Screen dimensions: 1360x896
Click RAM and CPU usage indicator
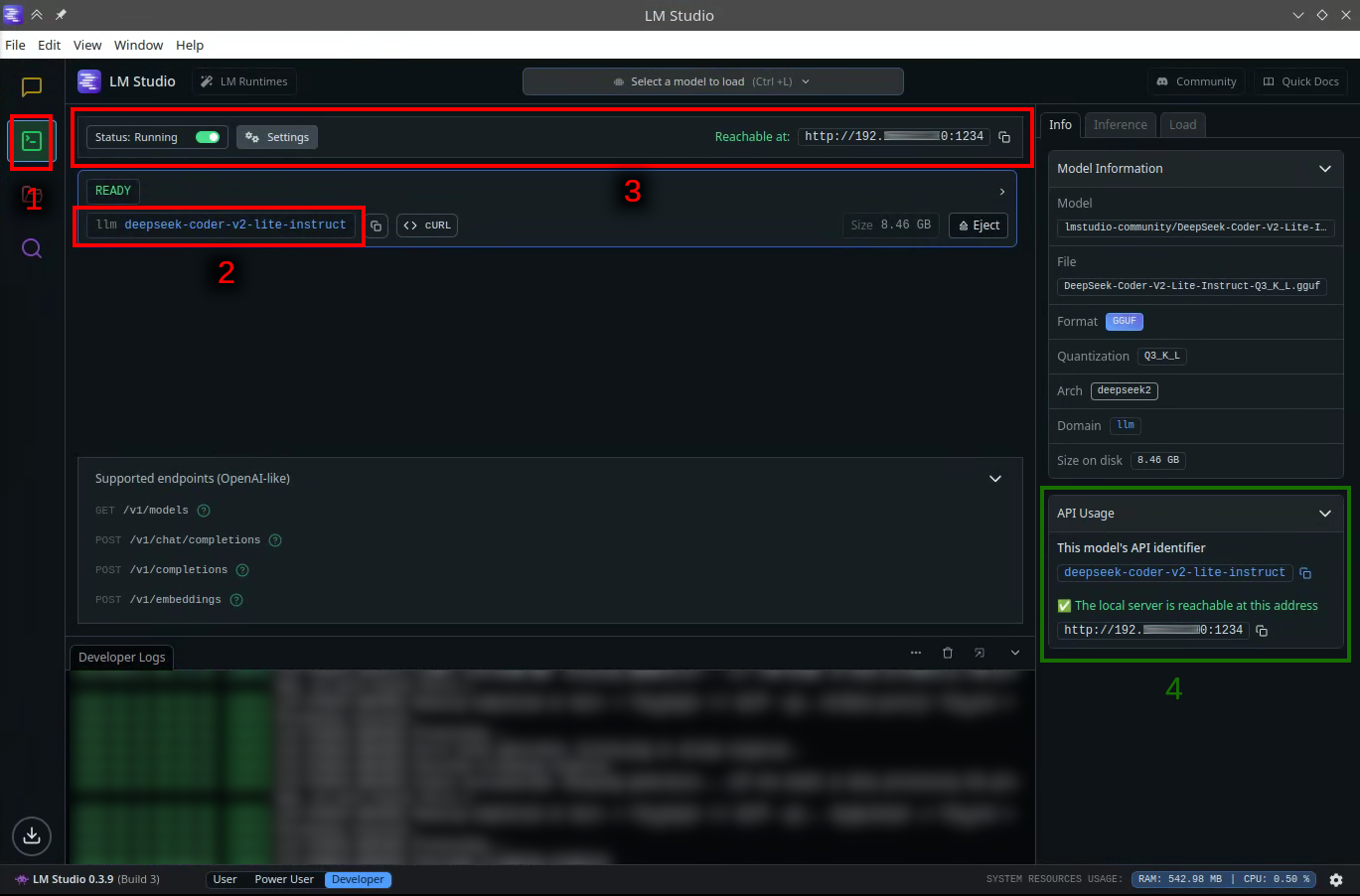click(1224, 879)
